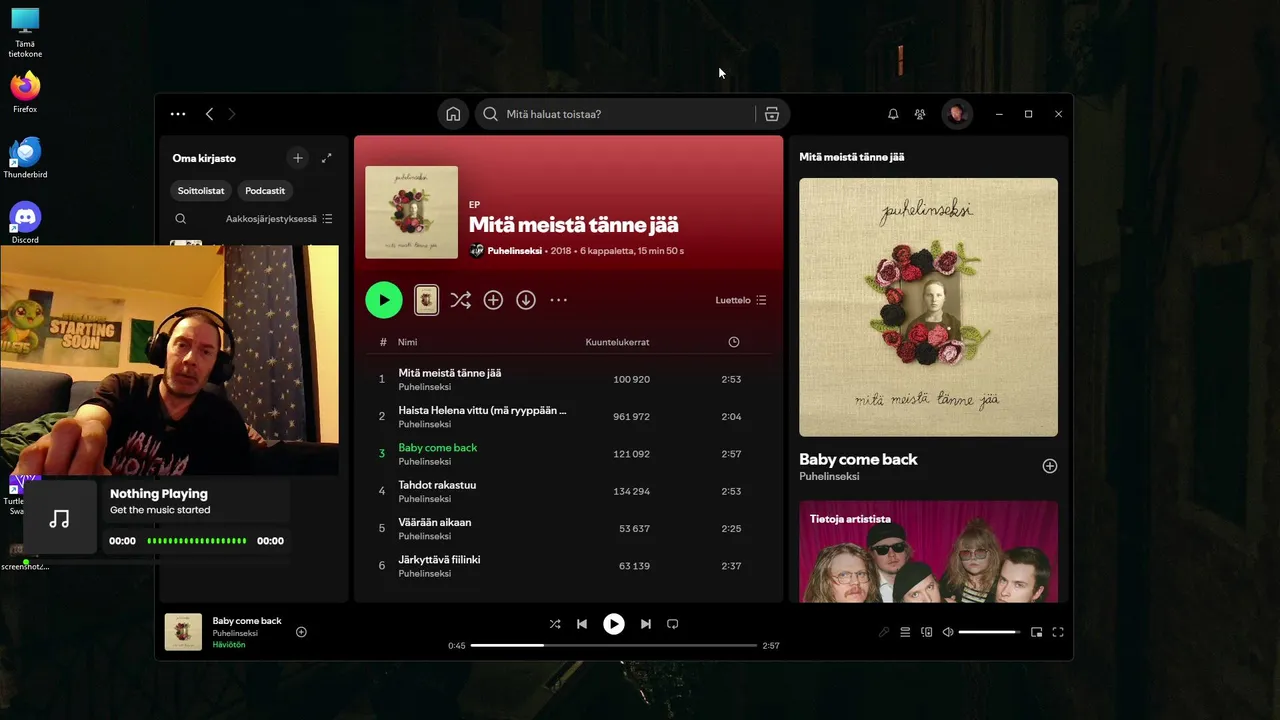Image resolution: width=1280 pixels, height=720 pixels.
Task: Select the Soittolistat filter chip
Action: (x=202, y=190)
